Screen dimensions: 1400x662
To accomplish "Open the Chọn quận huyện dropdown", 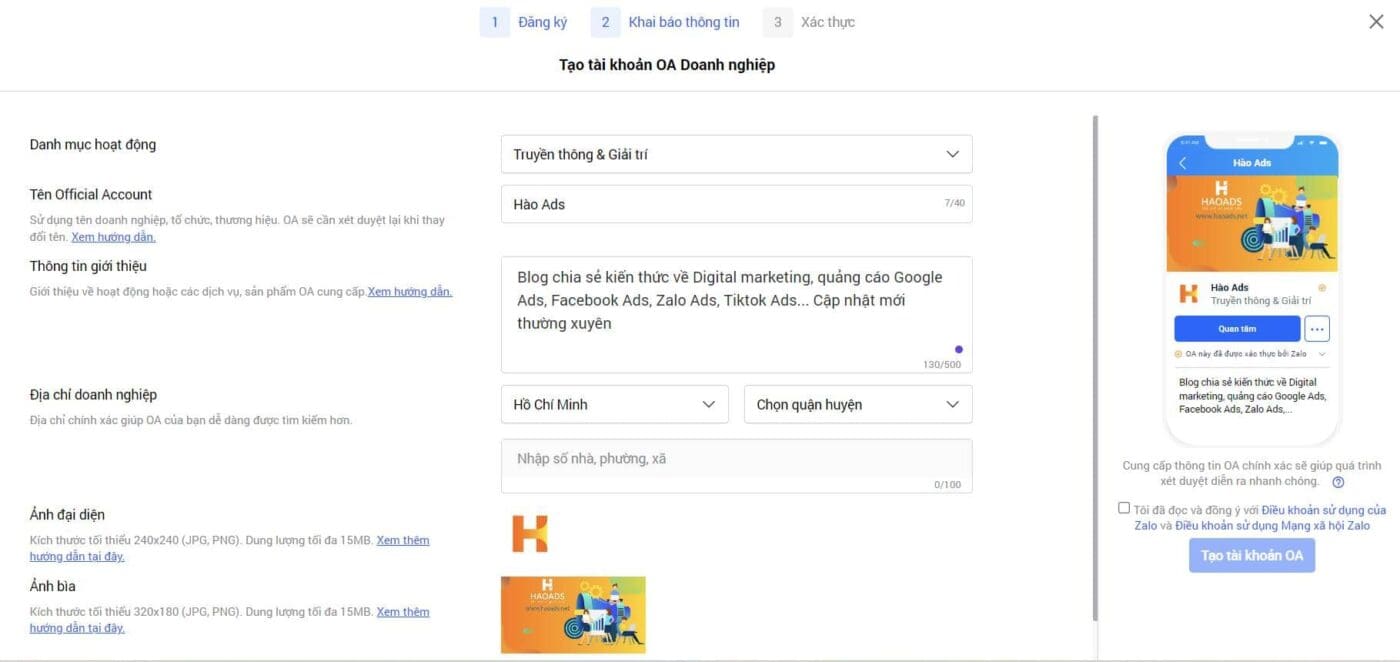I will click(x=858, y=404).
